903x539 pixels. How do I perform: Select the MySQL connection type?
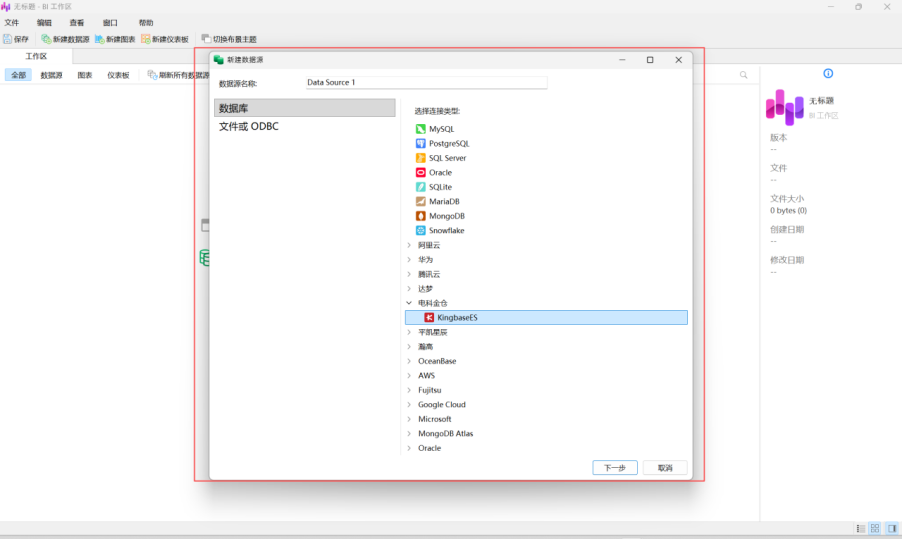point(440,129)
